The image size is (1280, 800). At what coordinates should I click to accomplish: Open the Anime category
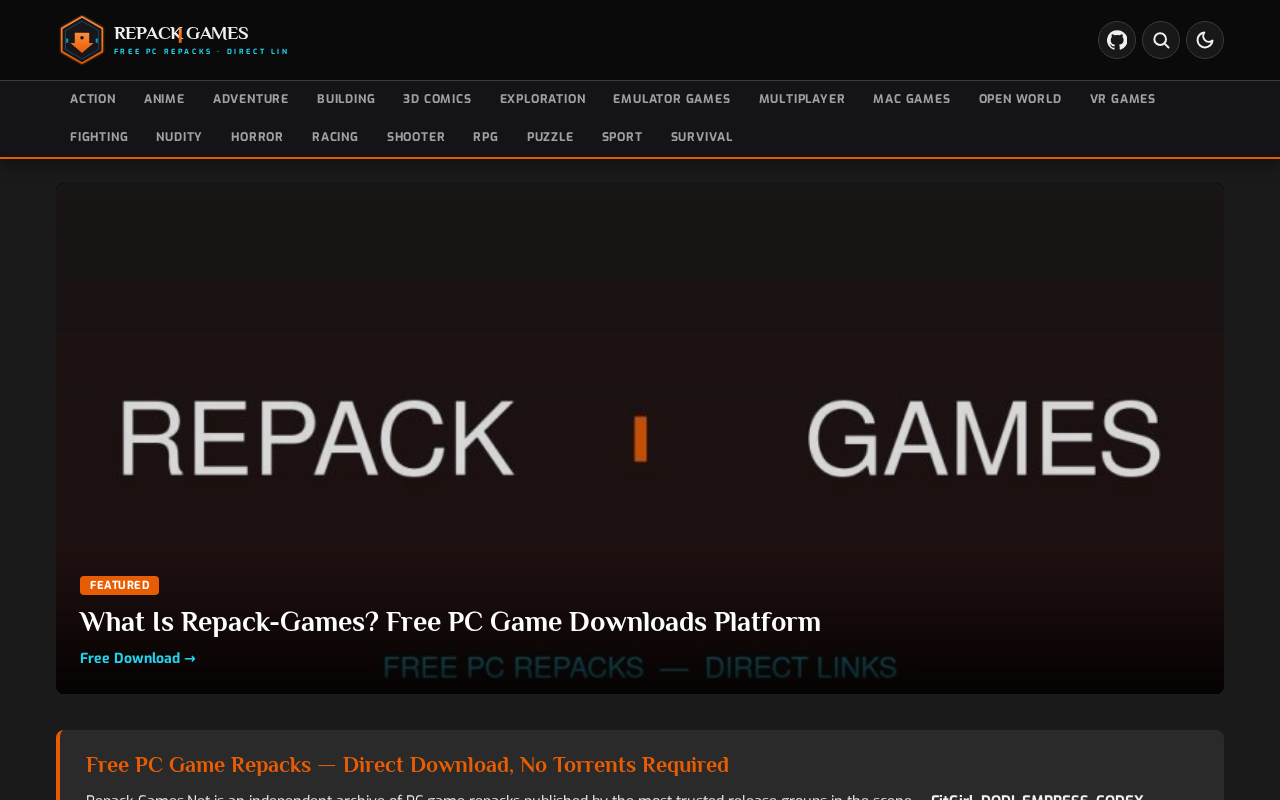164,99
